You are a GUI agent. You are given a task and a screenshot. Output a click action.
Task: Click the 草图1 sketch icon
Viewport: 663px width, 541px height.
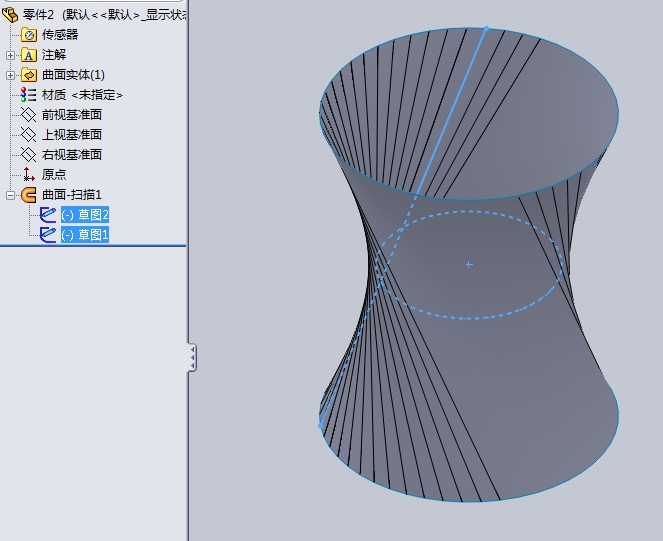click(48, 235)
